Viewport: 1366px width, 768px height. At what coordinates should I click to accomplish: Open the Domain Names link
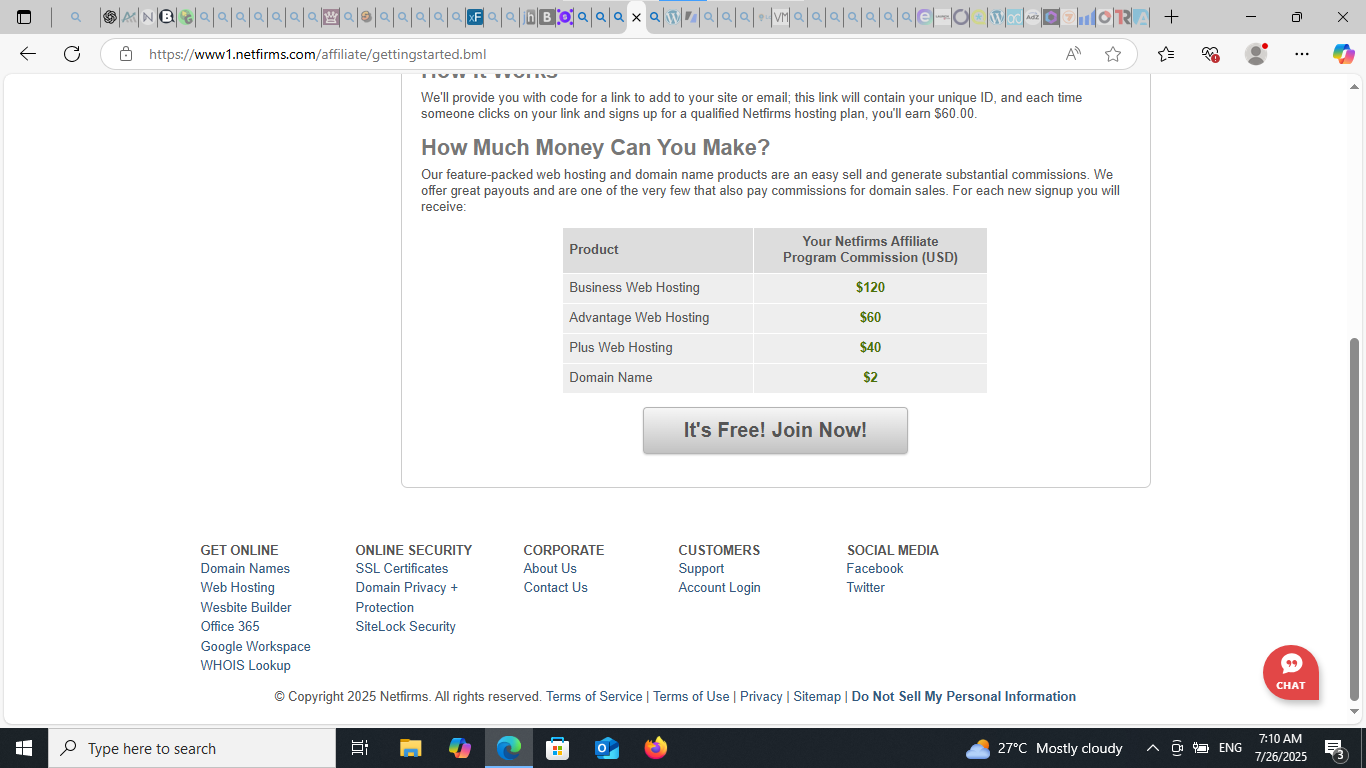(x=245, y=568)
